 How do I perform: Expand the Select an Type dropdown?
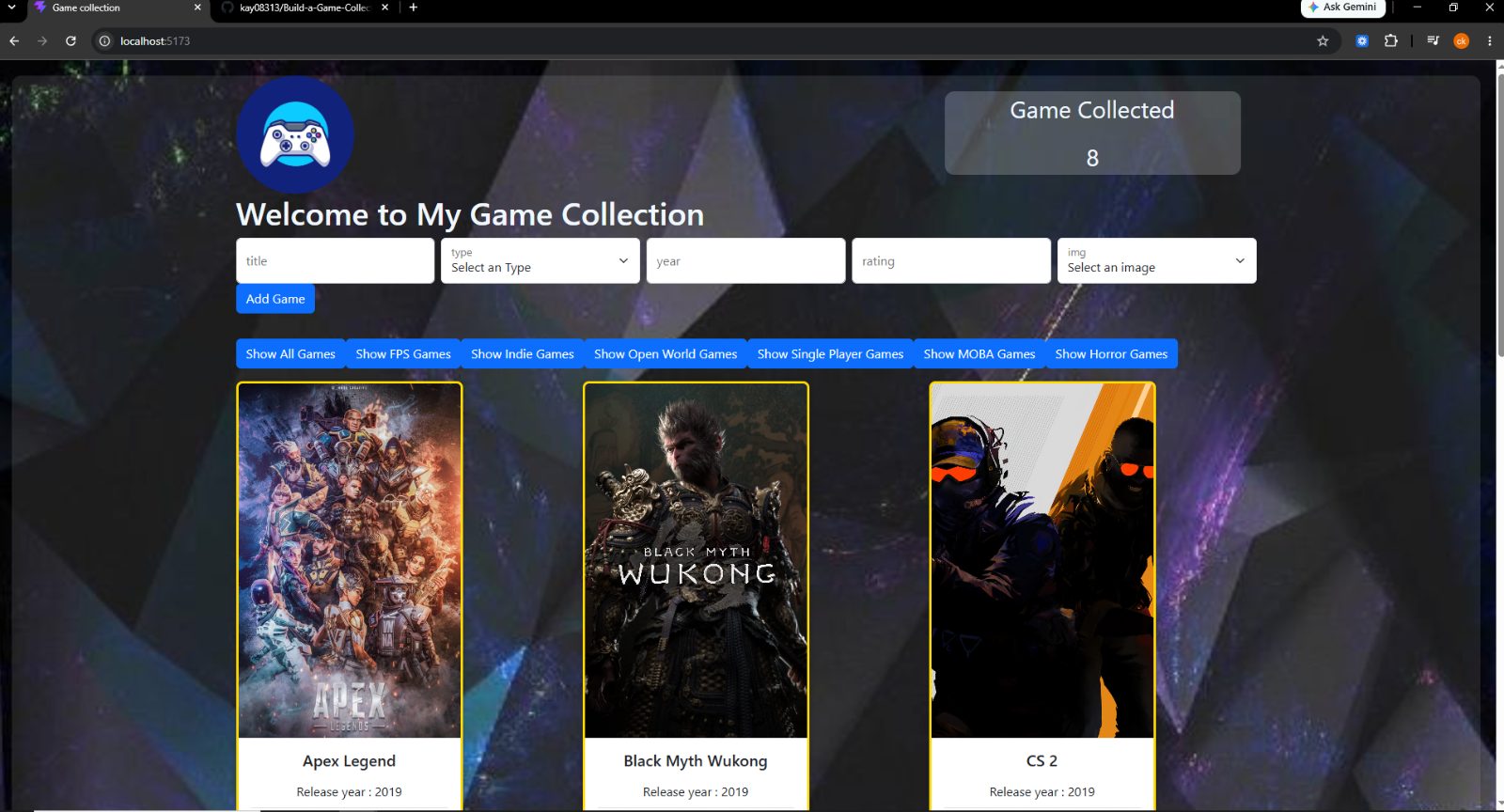coord(540,260)
